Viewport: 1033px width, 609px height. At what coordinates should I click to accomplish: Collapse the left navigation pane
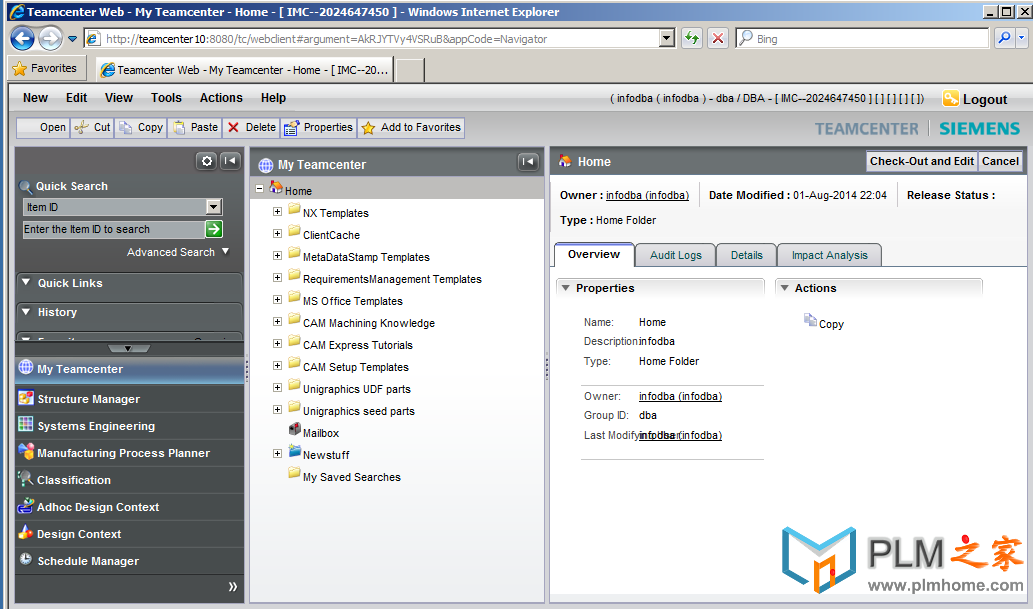(x=230, y=161)
